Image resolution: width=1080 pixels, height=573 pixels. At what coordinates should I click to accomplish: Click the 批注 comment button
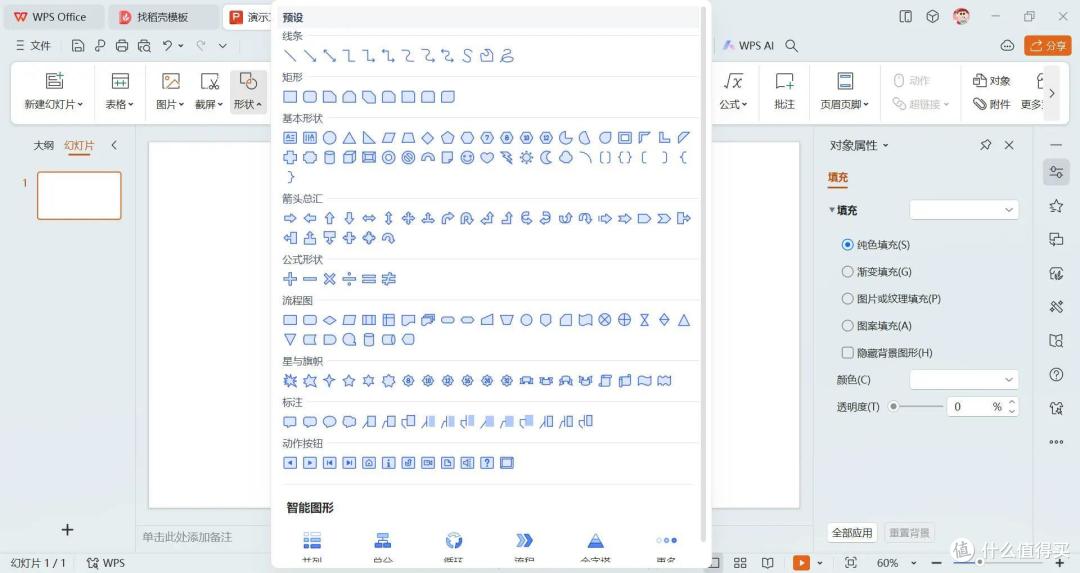(x=785, y=91)
